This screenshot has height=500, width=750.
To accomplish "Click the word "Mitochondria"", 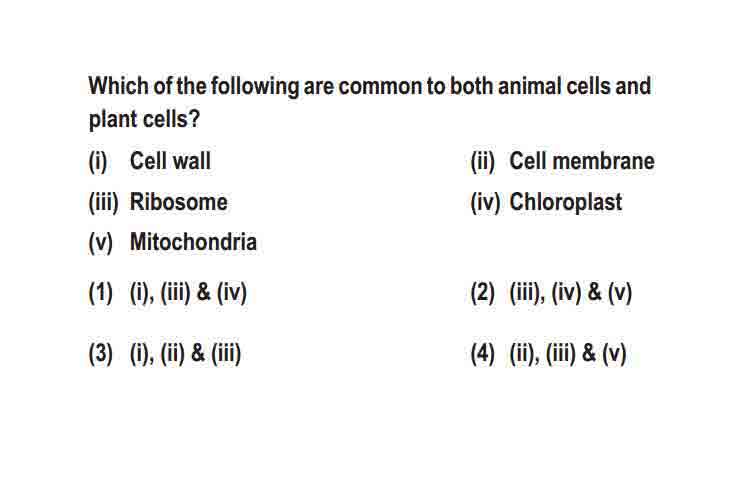I will (193, 242).
